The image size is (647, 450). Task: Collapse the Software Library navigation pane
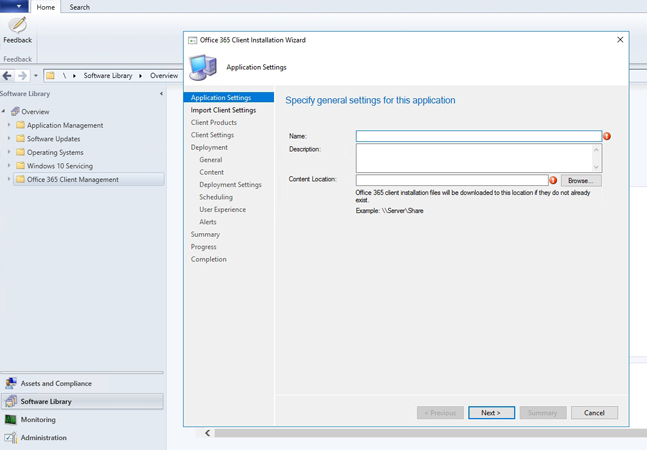pos(161,94)
